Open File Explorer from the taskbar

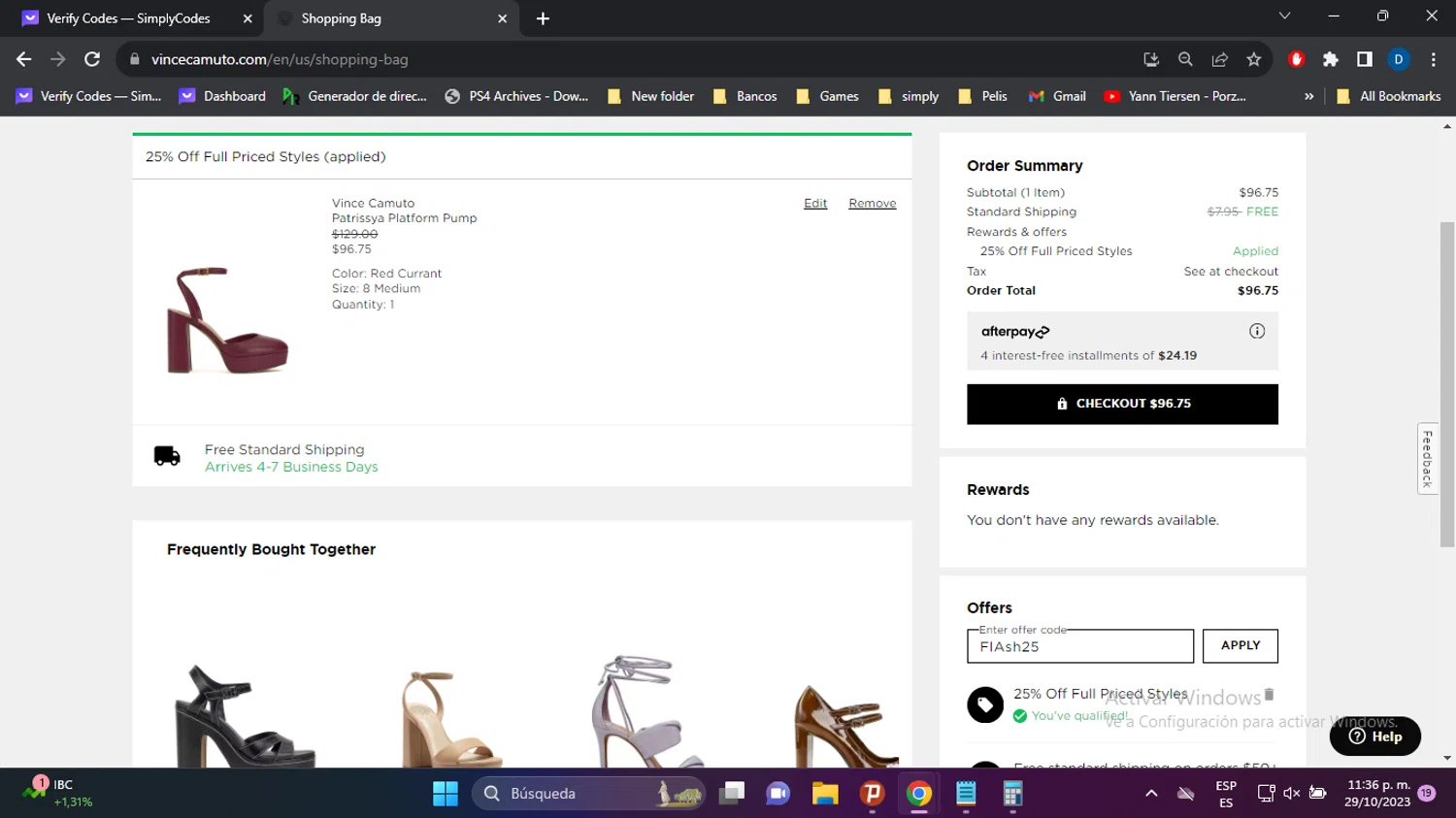825,794
